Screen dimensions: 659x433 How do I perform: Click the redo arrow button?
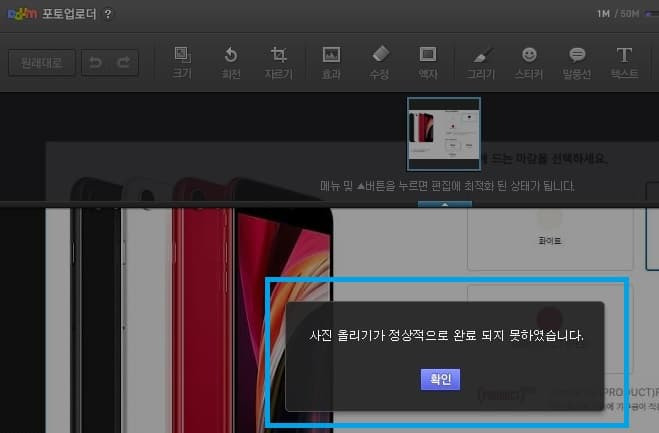click(x=124, y=63)
